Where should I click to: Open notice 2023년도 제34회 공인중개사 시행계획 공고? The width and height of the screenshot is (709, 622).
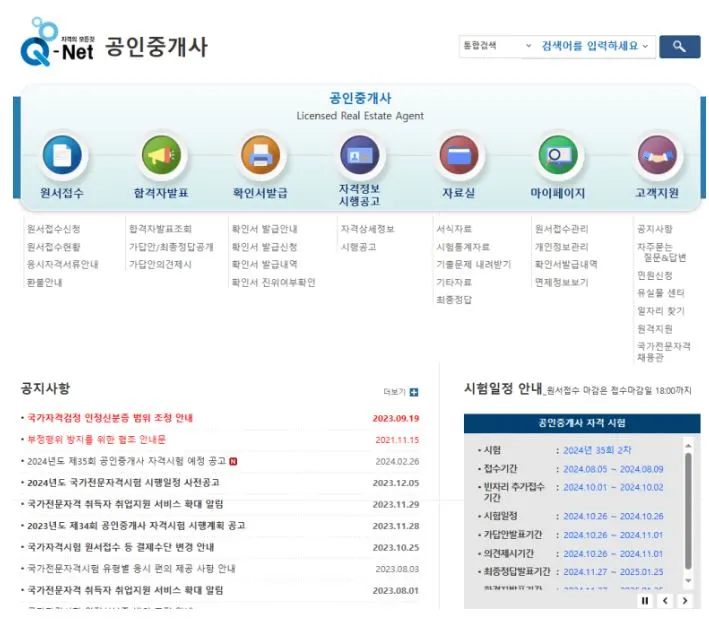pos(136,526)
